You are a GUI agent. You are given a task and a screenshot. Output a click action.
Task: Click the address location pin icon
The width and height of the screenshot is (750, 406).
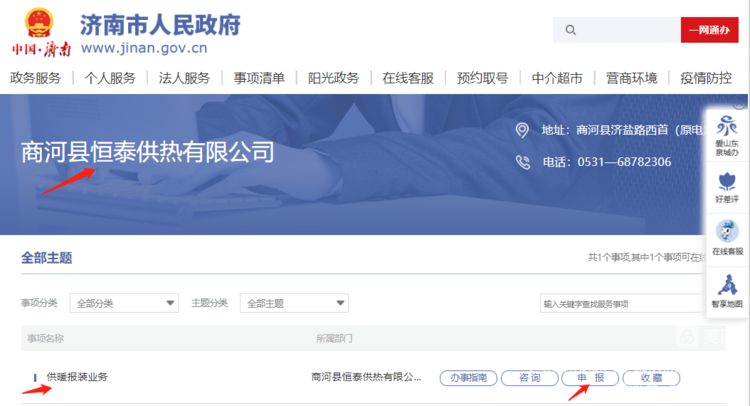[x=522, y=130]
